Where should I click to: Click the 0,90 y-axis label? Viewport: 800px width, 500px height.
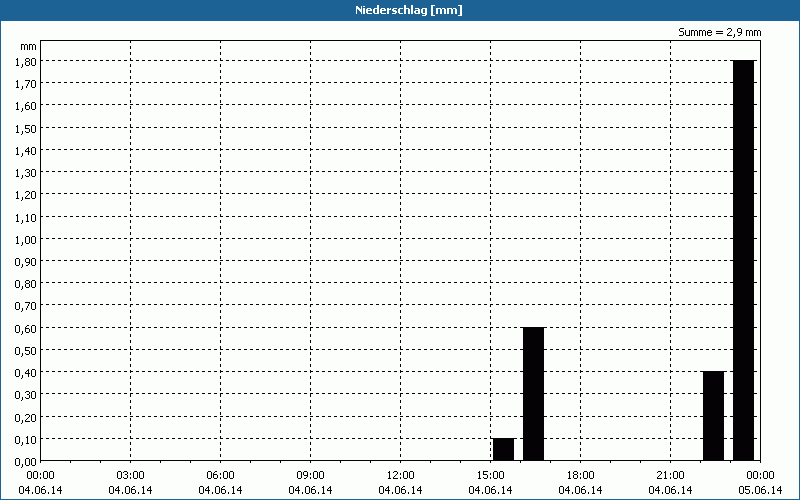pyautogui.click(x=26, y=262)
